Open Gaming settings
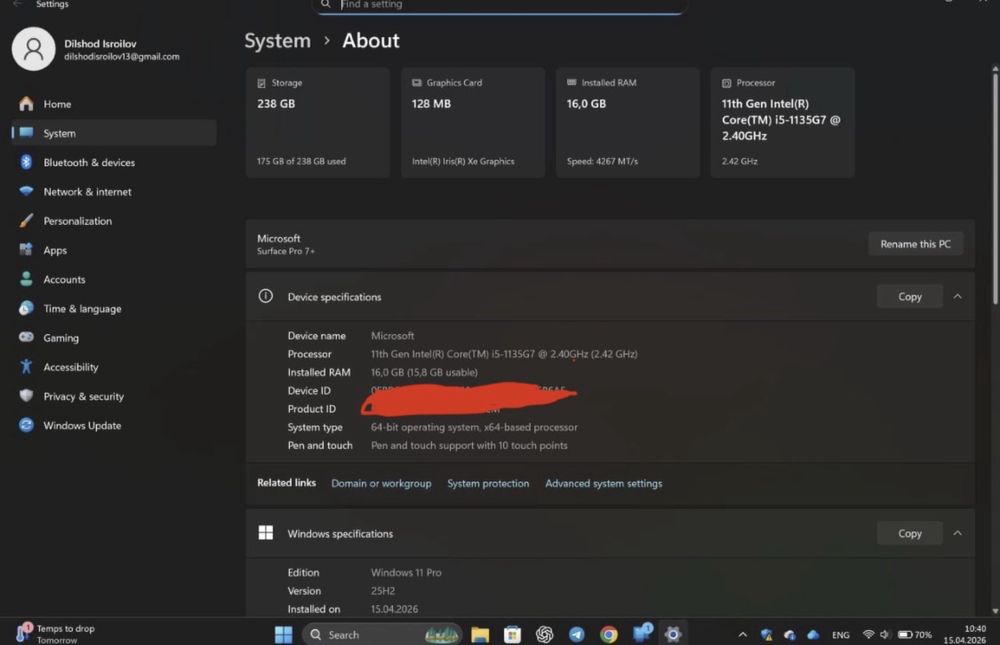 pyautogui.click(x=114, y=338)
